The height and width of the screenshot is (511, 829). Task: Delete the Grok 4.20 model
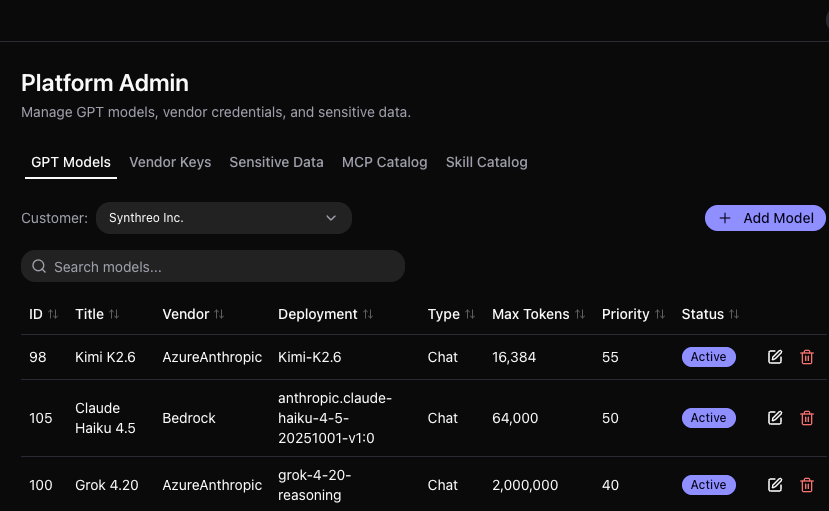coord(807,485)
